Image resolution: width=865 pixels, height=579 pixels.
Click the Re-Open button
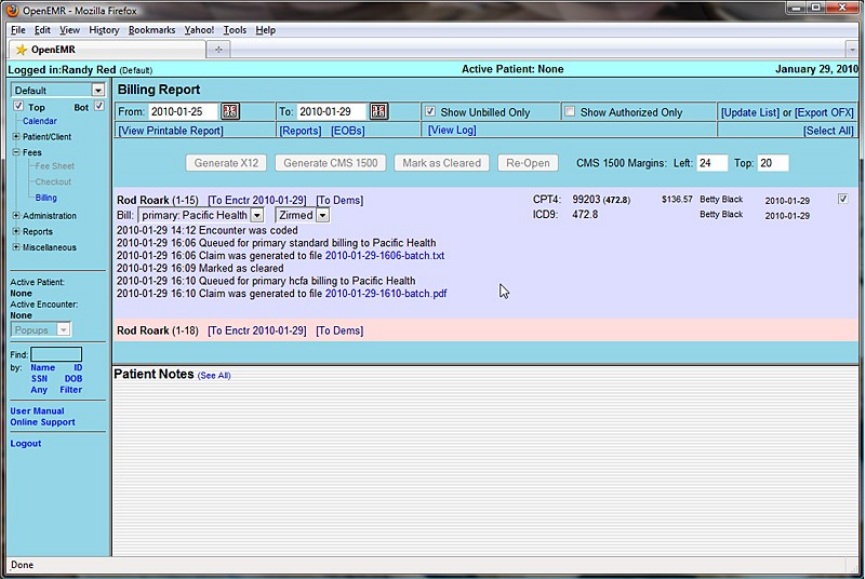tap(527, 163)
